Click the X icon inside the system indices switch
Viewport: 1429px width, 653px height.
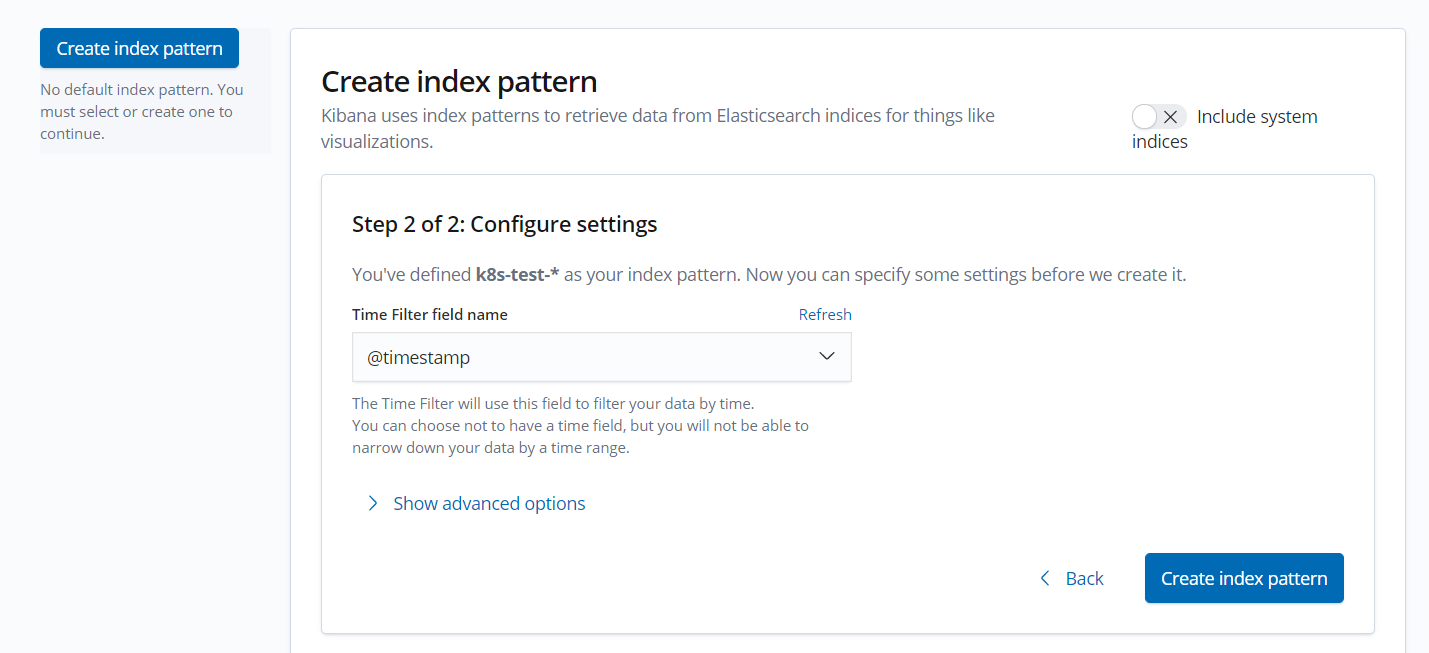1170,116
